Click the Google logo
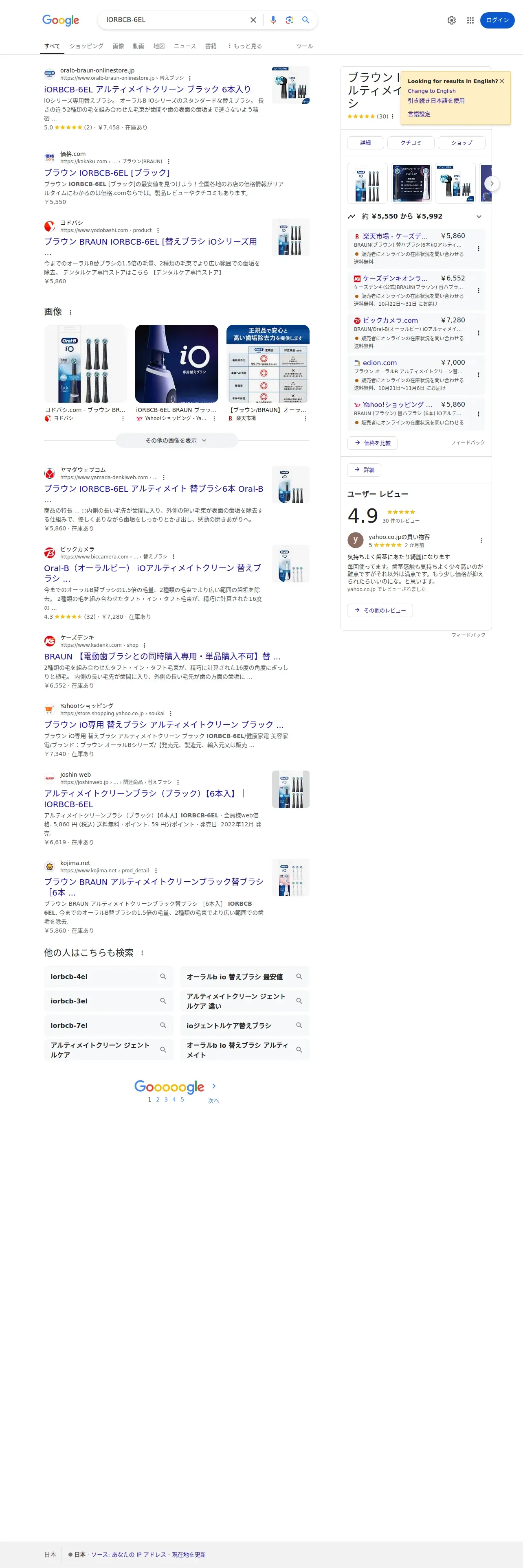Image resolution: width=523 pixels, height=1568 pixels. tap(61, 21)
